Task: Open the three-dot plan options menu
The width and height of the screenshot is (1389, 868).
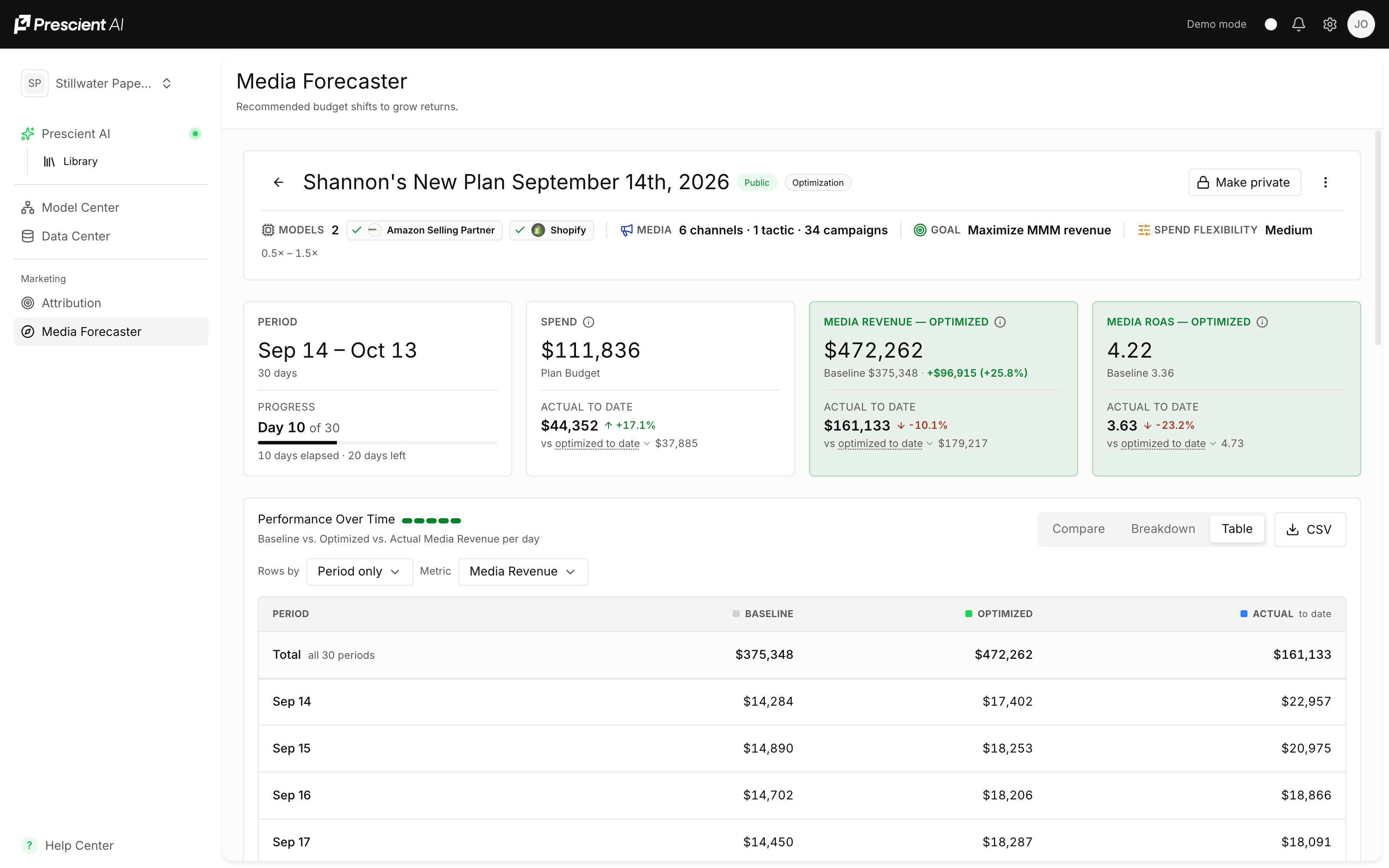Action: pos(1325,183)
